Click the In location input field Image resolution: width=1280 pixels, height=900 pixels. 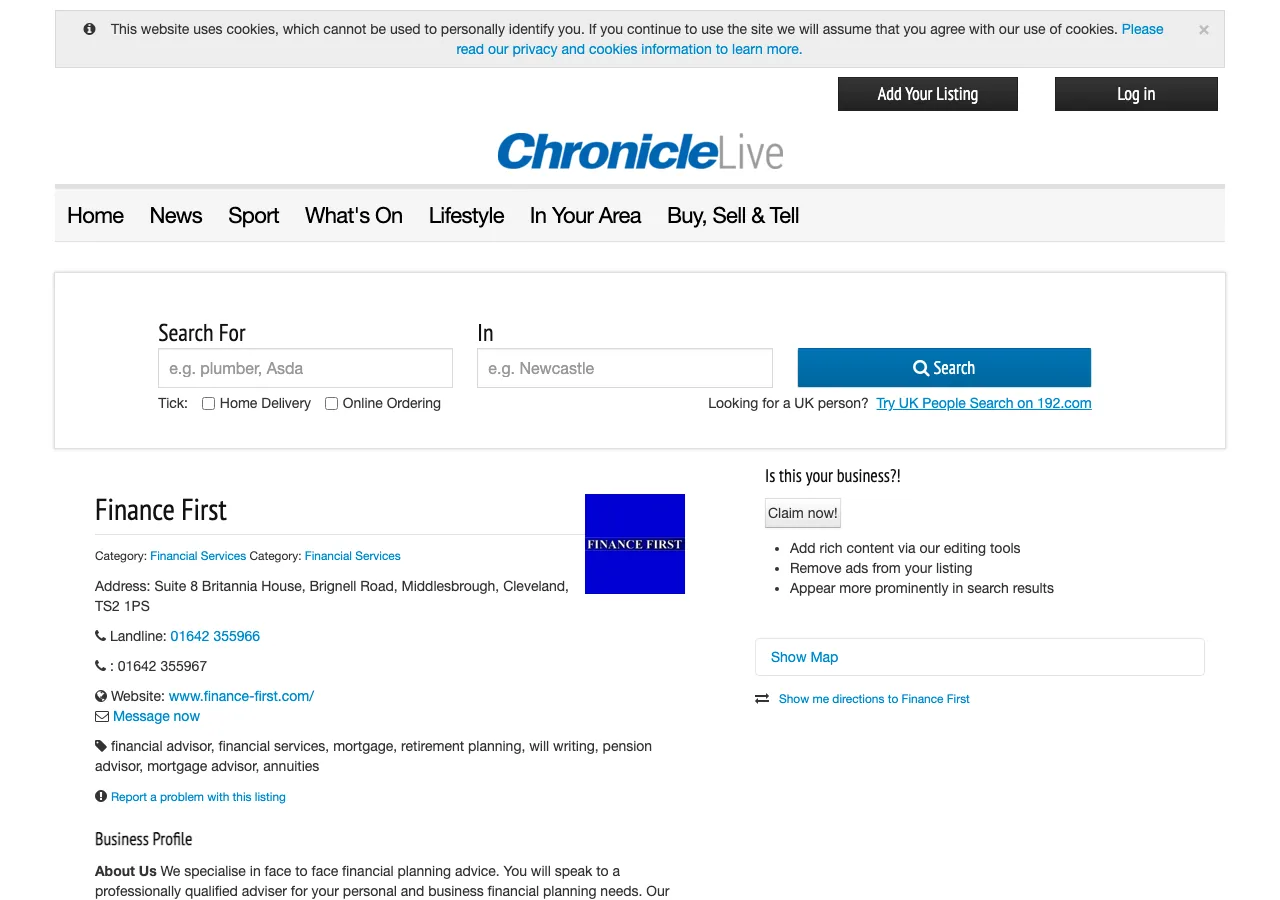(x=624, y=368)
